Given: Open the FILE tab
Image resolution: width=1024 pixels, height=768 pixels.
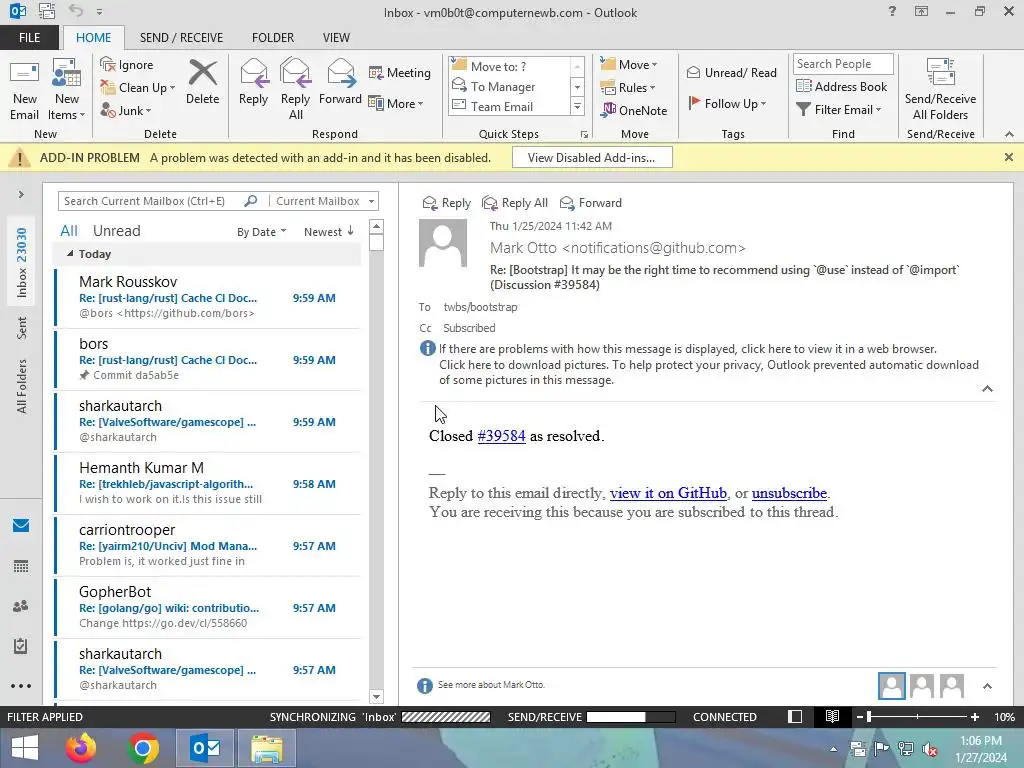Looking at the screenshot, I should click(x=29, y=38).
